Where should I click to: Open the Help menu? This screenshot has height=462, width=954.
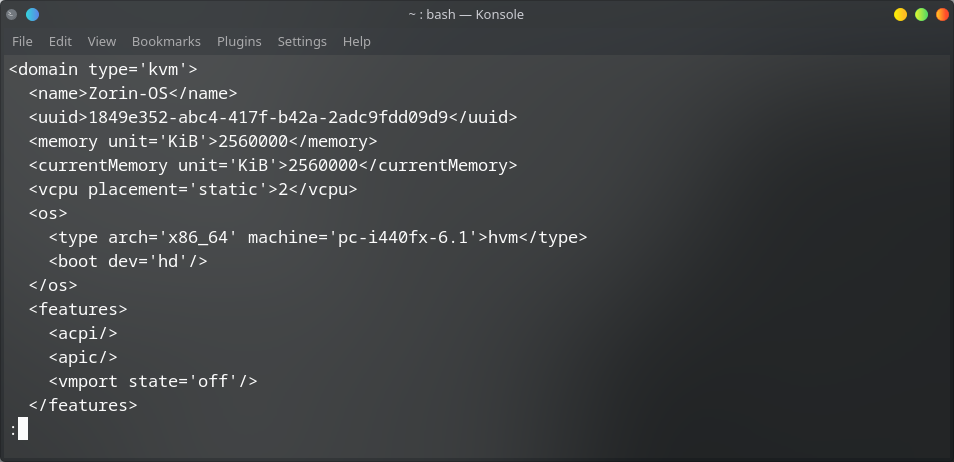357,42
